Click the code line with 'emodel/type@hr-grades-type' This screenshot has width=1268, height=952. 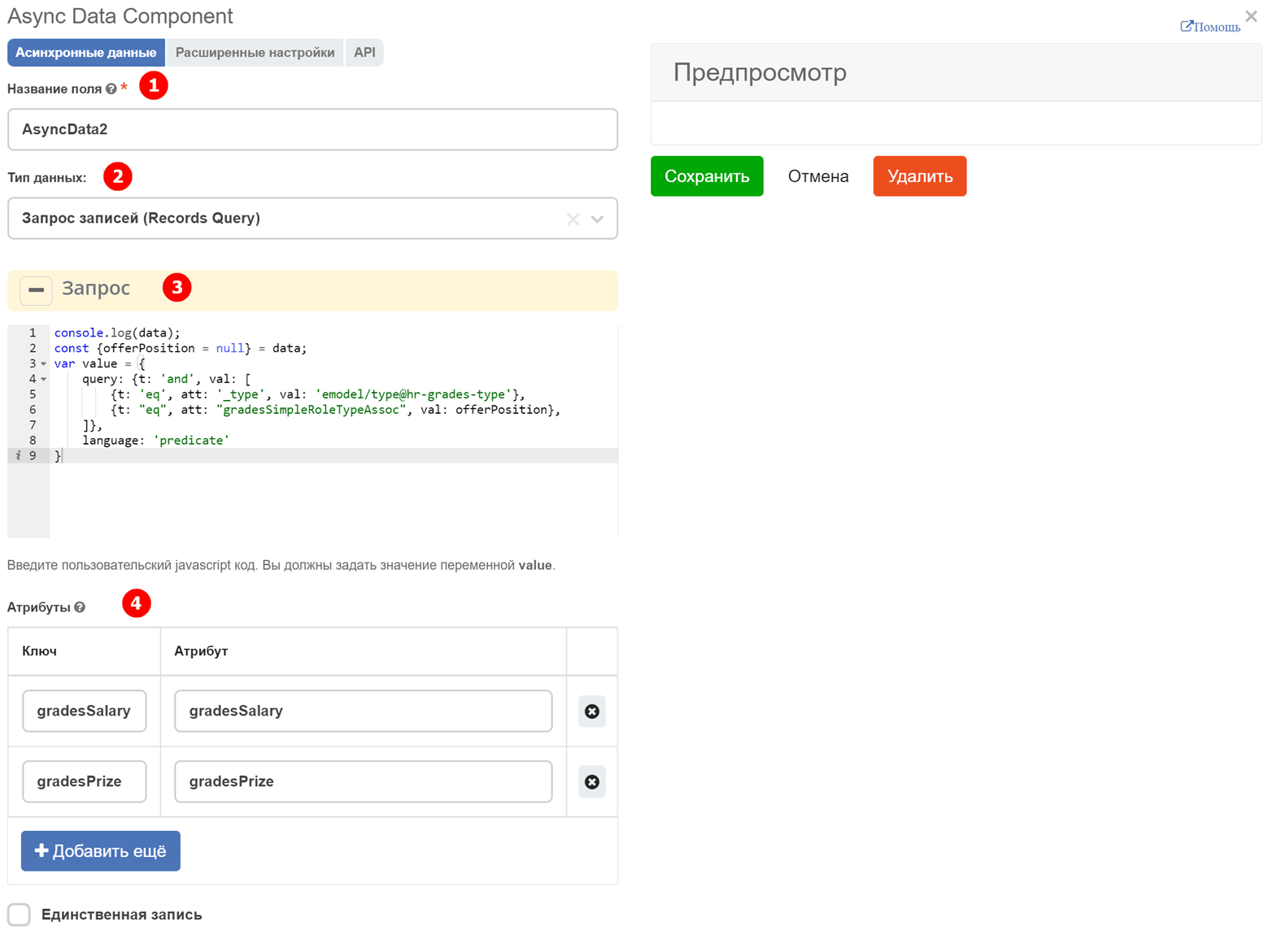click(x=318, y=395)
